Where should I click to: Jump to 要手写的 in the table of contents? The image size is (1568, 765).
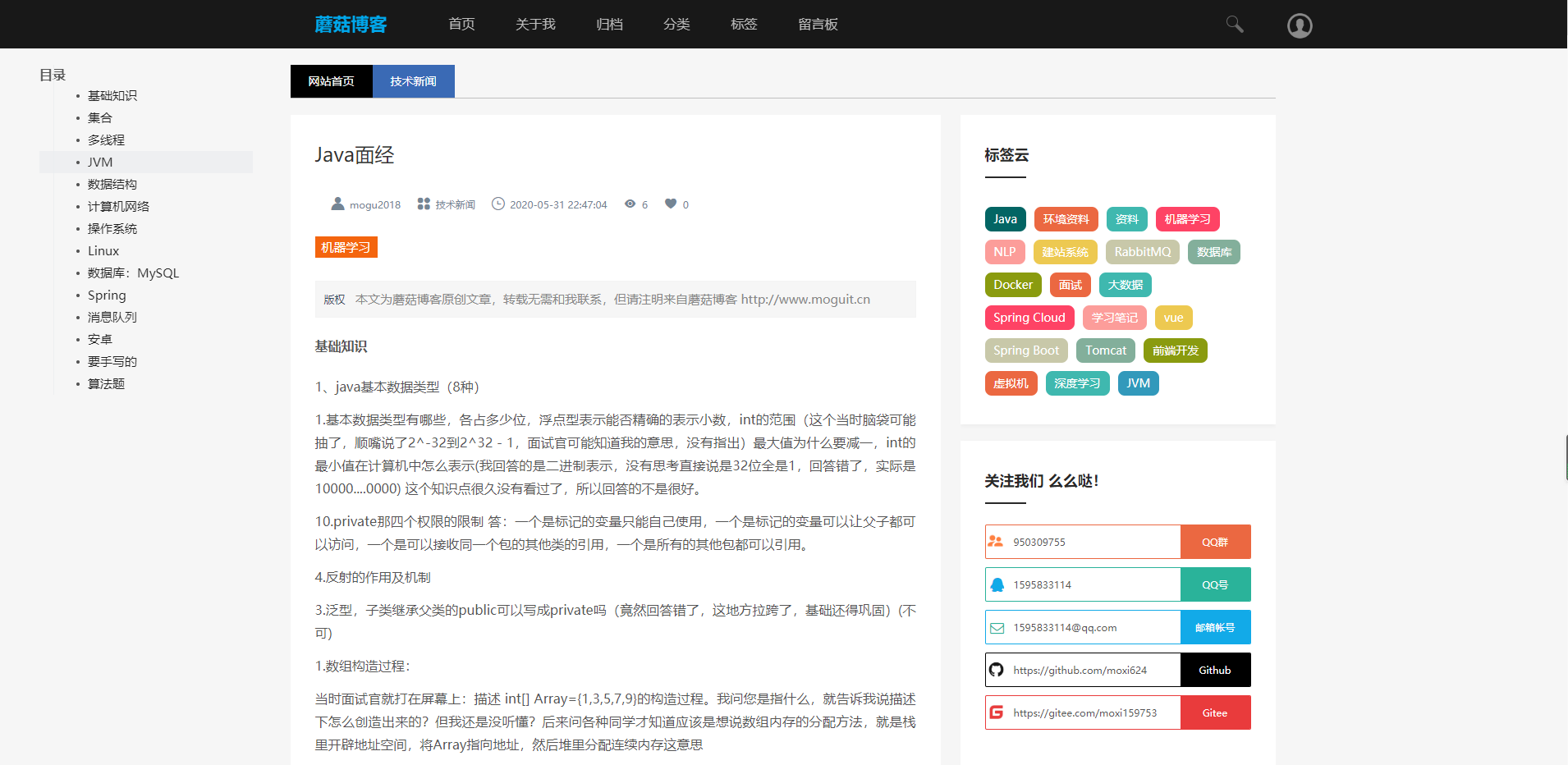tap(112, 362)
